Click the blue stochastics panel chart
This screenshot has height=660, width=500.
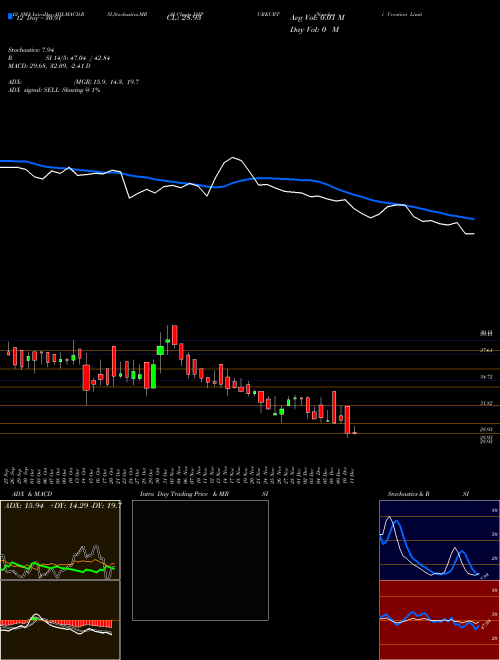(439, 540)
